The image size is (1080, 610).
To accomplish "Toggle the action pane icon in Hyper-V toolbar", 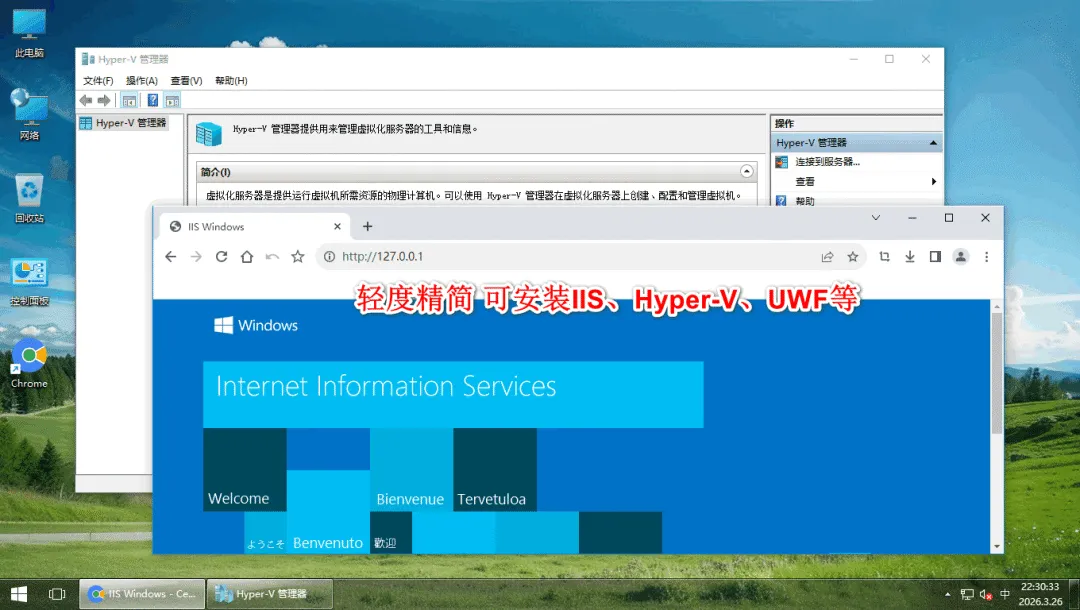I will [x=172, y=101].
